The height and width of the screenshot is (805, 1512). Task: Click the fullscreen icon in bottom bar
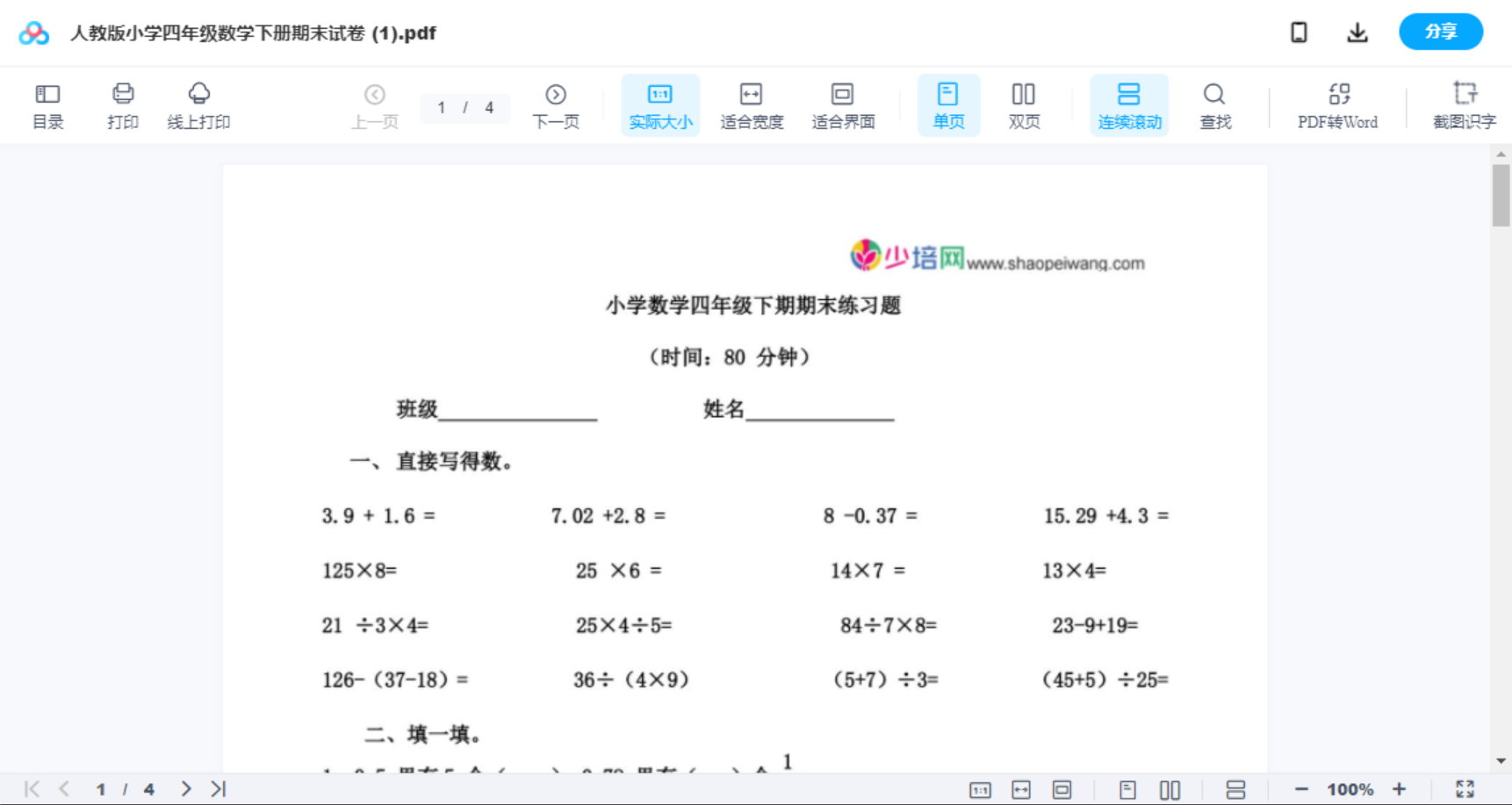click(x=1465, y=788)
